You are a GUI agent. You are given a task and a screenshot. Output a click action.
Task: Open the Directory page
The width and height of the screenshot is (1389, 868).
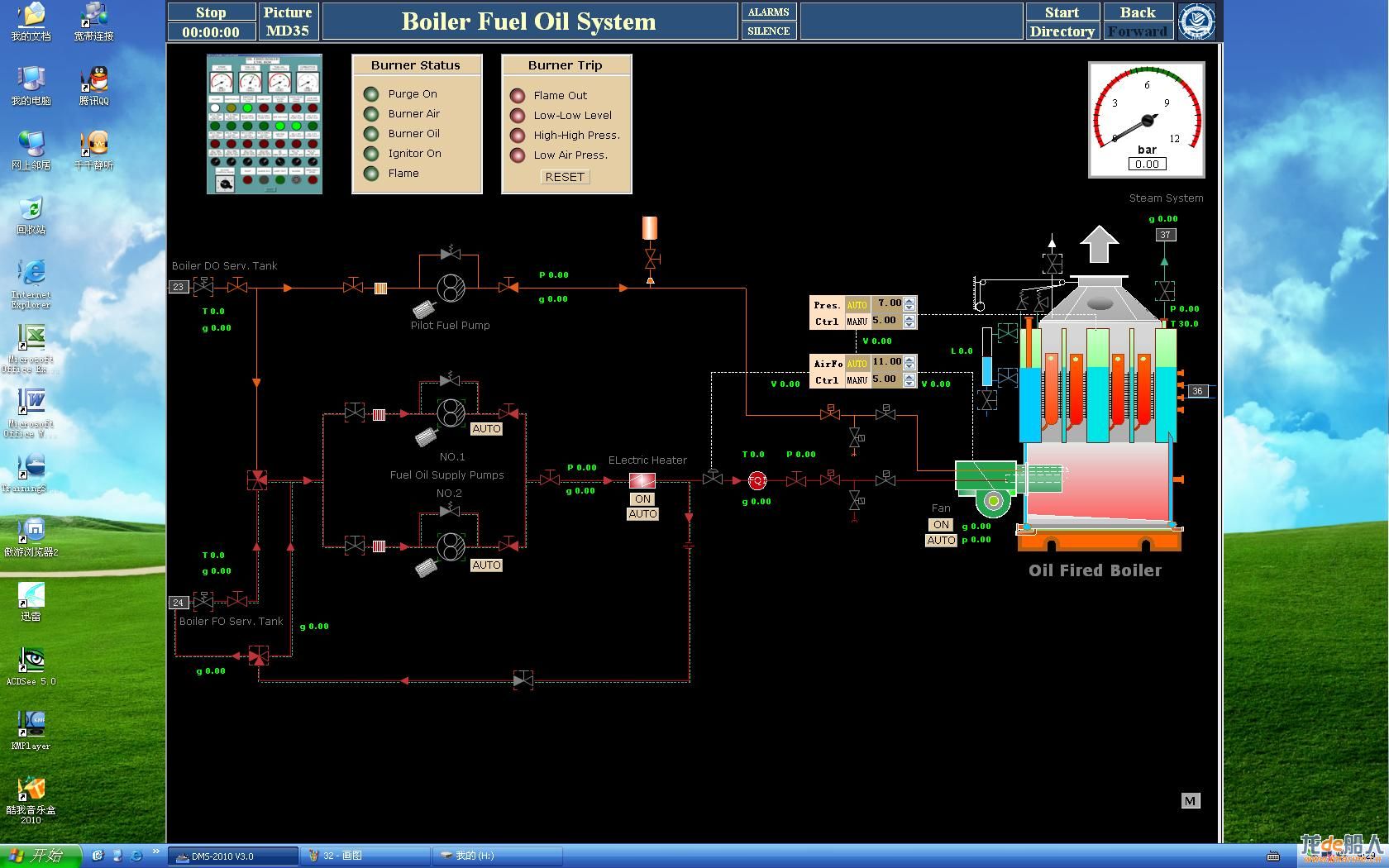tap(1062, 31)
